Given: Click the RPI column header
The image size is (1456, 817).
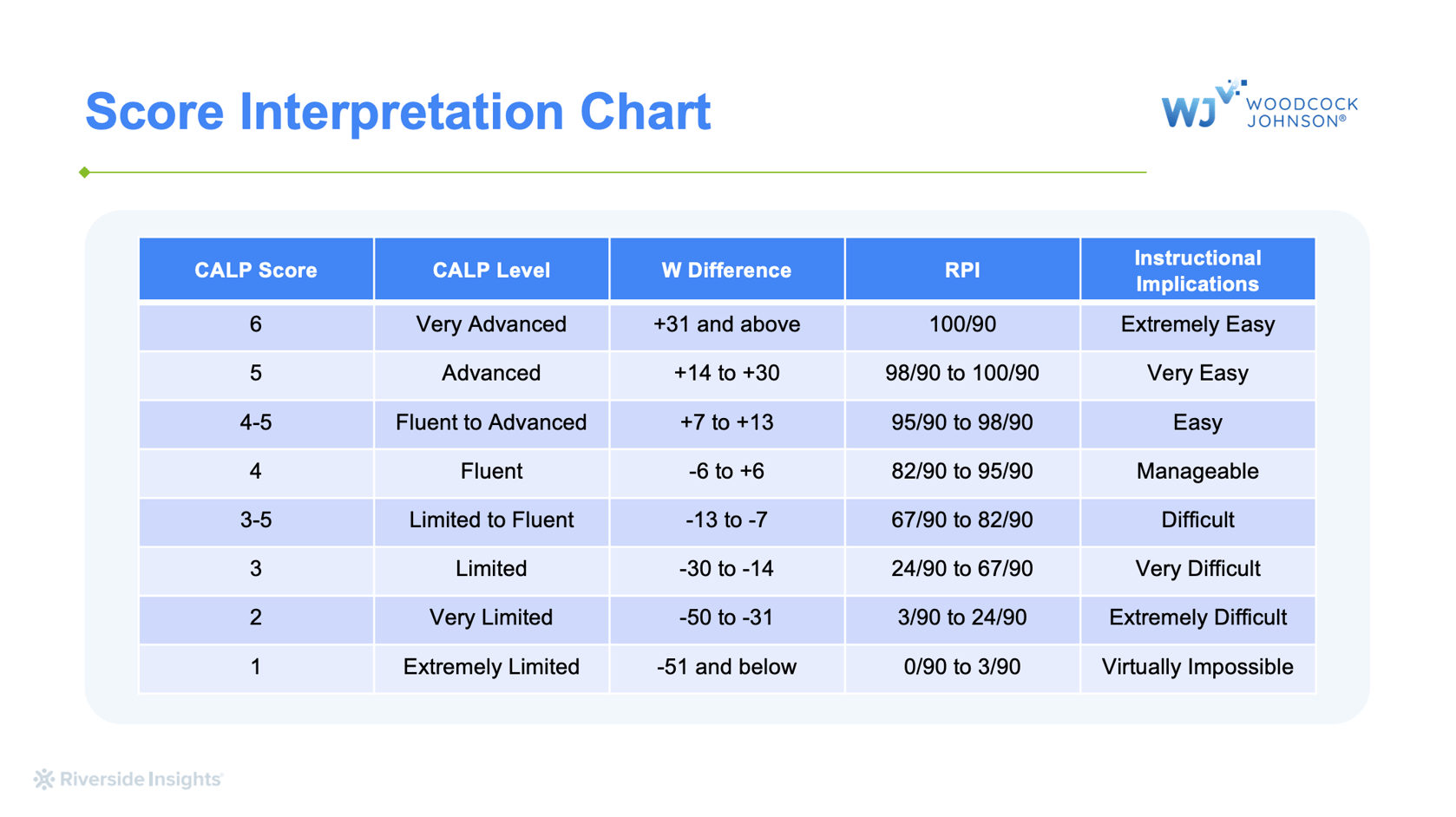Looking at the screenshot, I should pos(961,270).
